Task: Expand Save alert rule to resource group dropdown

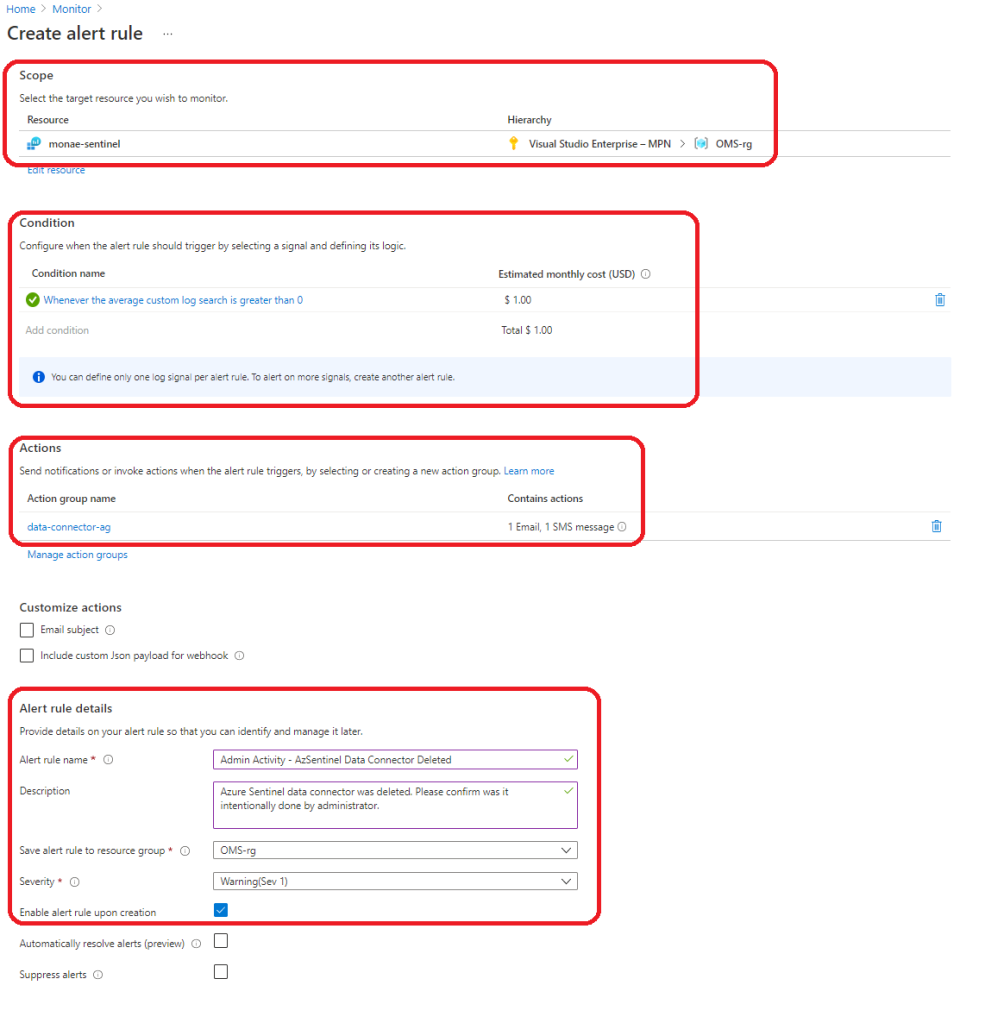Action: click(x=395, y=850)
